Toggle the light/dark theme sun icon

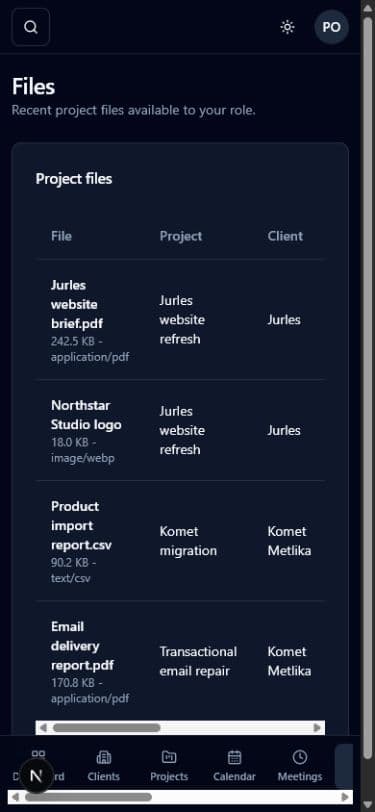[x=287, y=27]
